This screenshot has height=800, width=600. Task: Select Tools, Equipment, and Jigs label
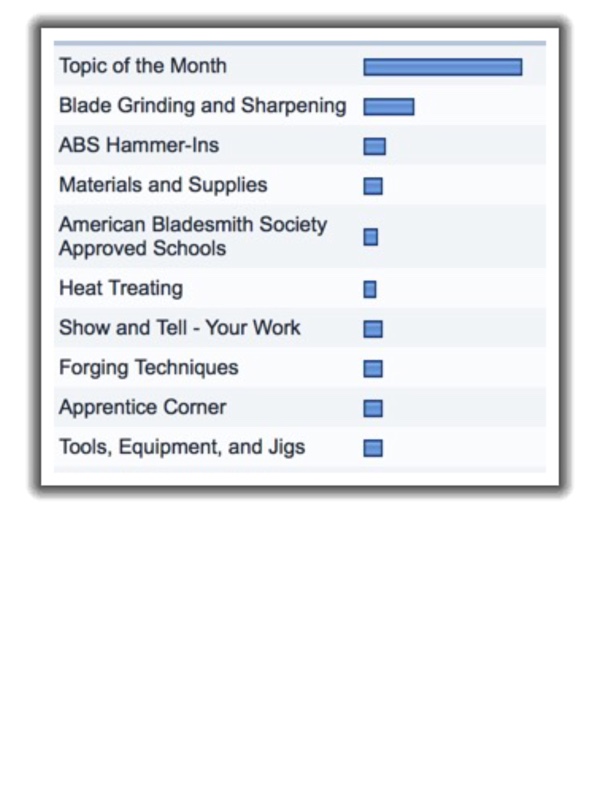point(182,447)
